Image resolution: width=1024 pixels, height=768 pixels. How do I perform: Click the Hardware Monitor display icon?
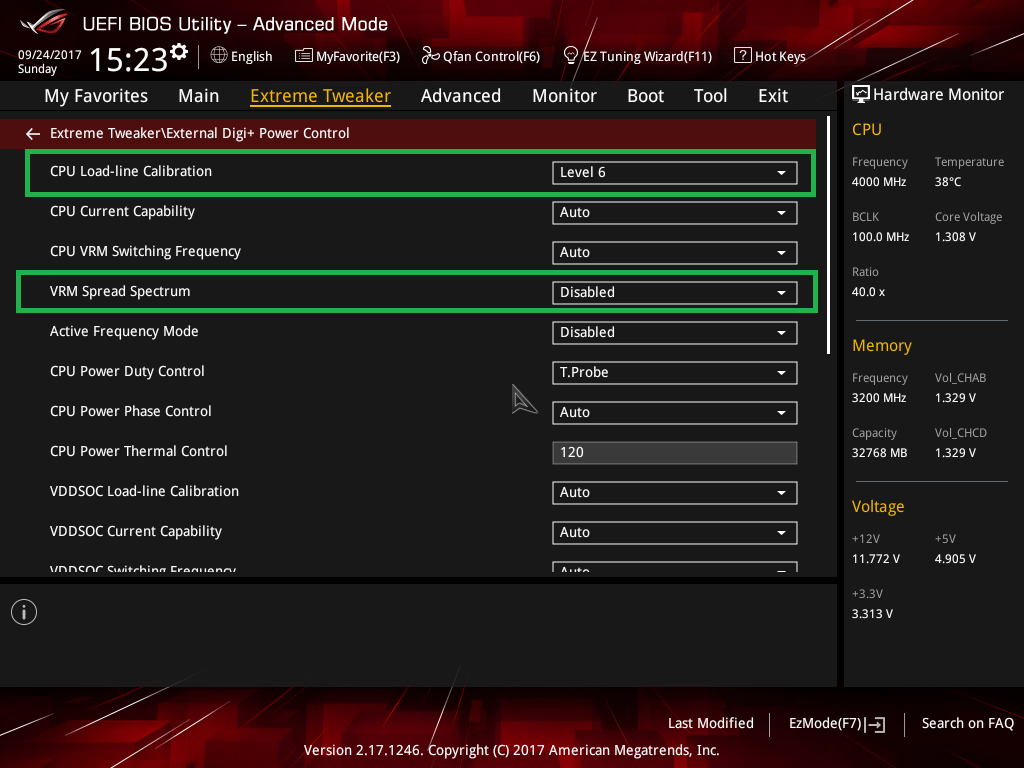point(861,95)
